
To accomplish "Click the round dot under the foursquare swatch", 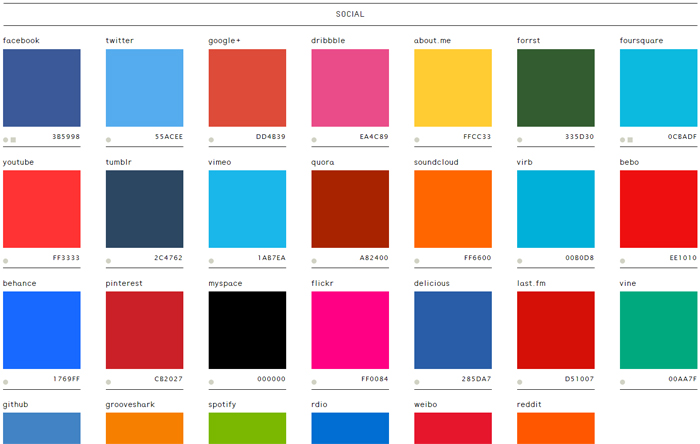I will click(x=623, y=140).
